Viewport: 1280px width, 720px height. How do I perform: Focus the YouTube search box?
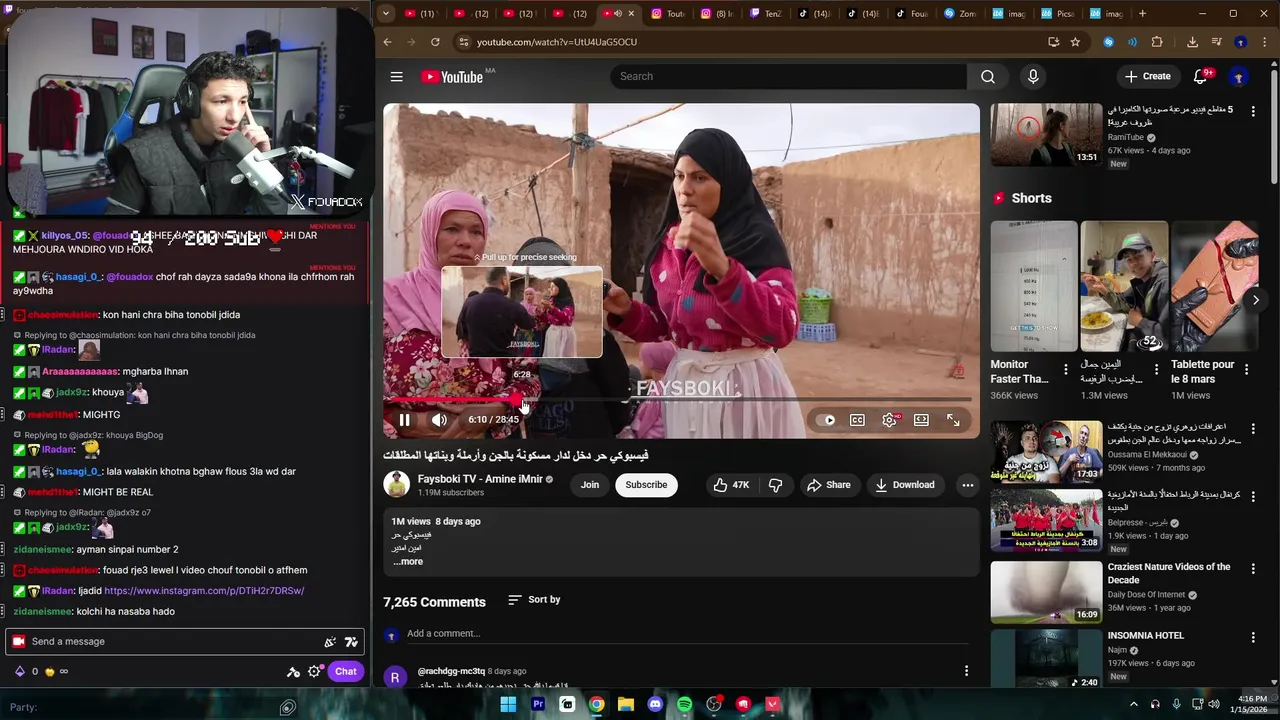788,77
